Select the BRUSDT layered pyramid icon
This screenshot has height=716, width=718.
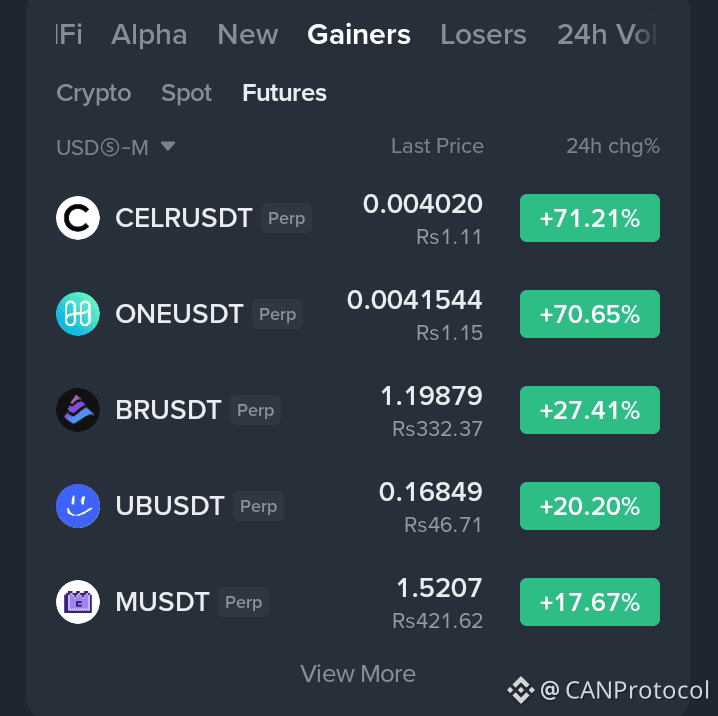78,410
